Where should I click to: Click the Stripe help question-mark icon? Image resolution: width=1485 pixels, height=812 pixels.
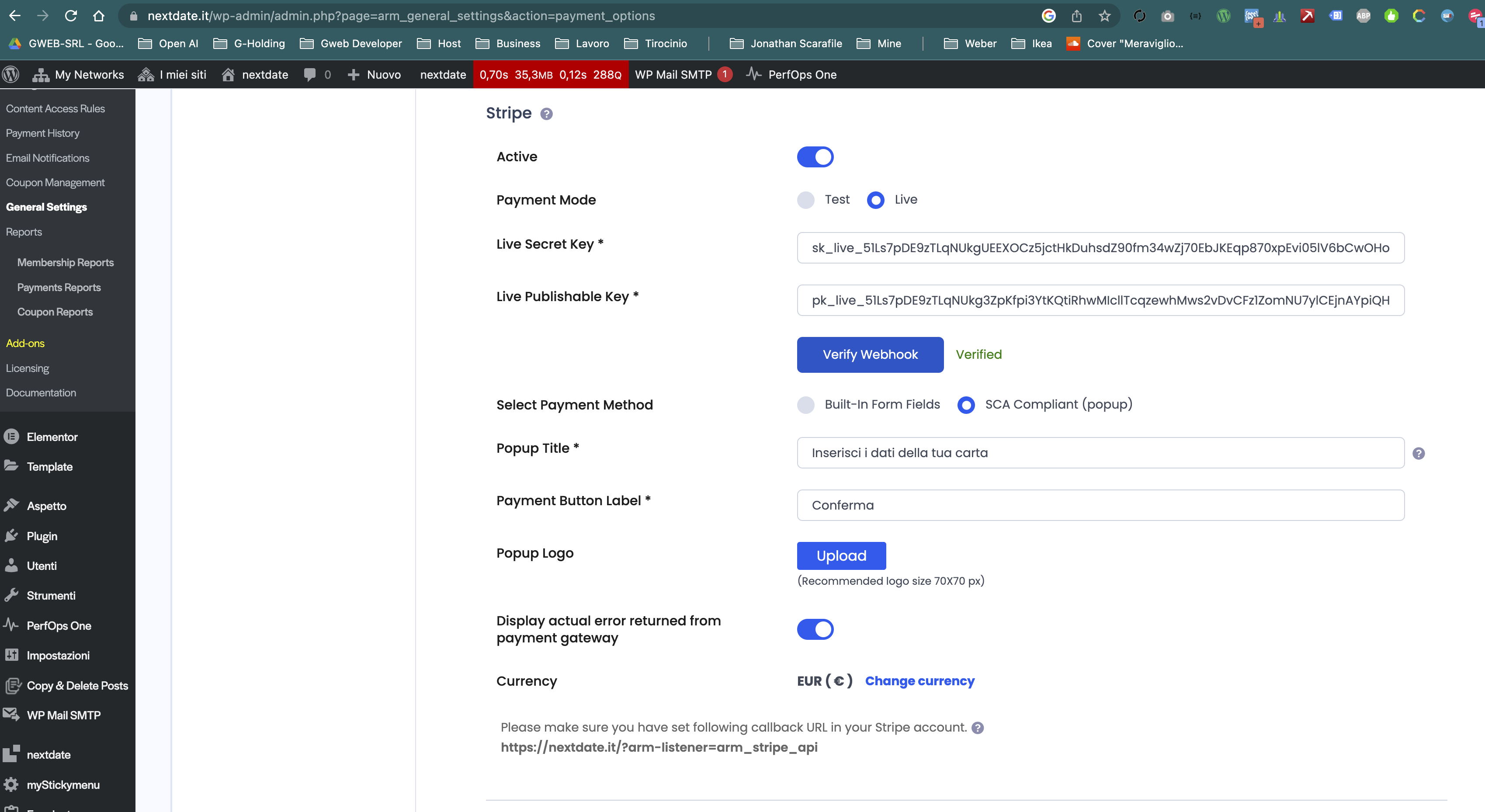point(546,114)
